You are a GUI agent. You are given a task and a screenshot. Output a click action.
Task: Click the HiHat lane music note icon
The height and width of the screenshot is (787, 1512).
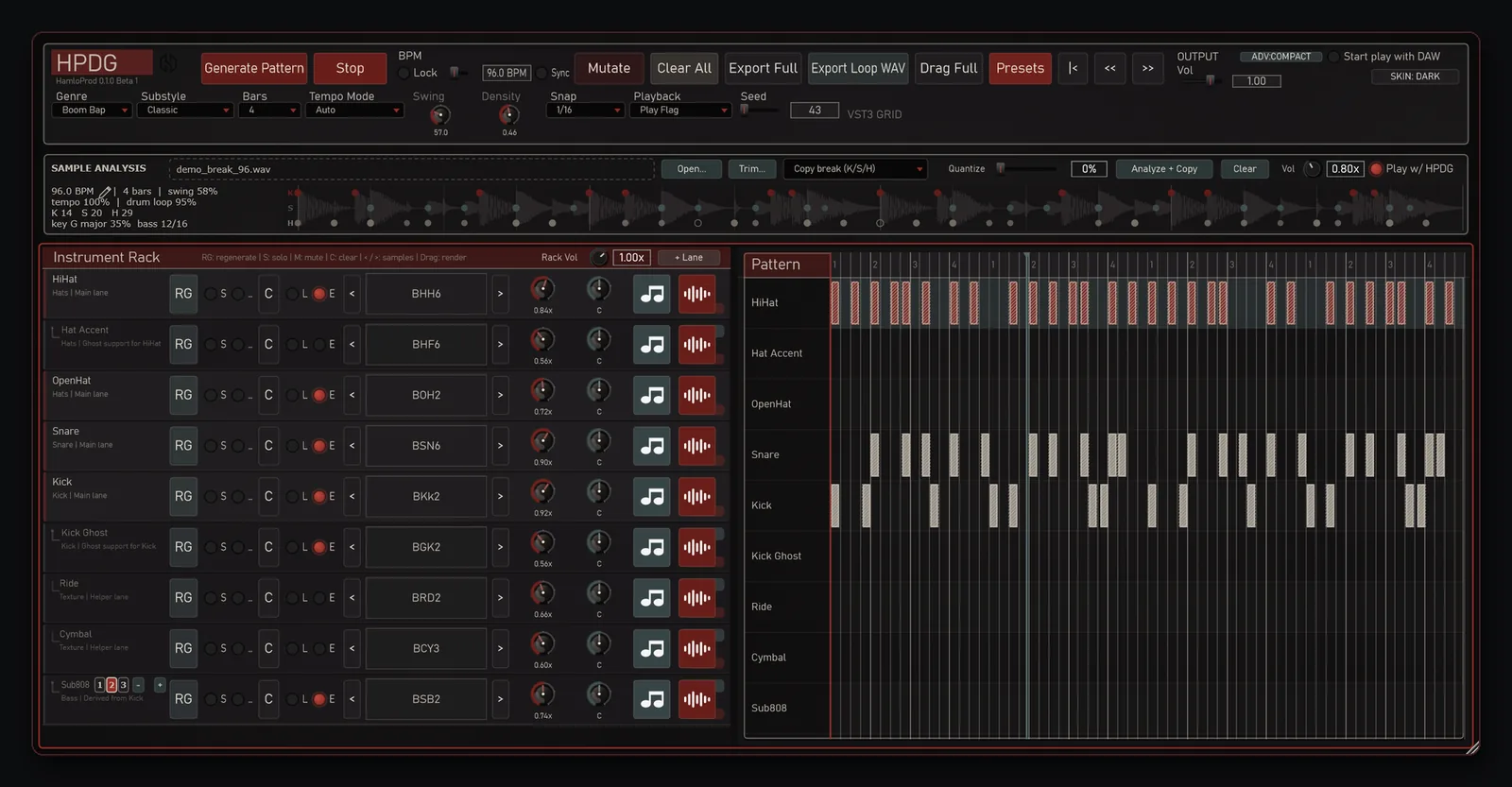tap(652, 294)
